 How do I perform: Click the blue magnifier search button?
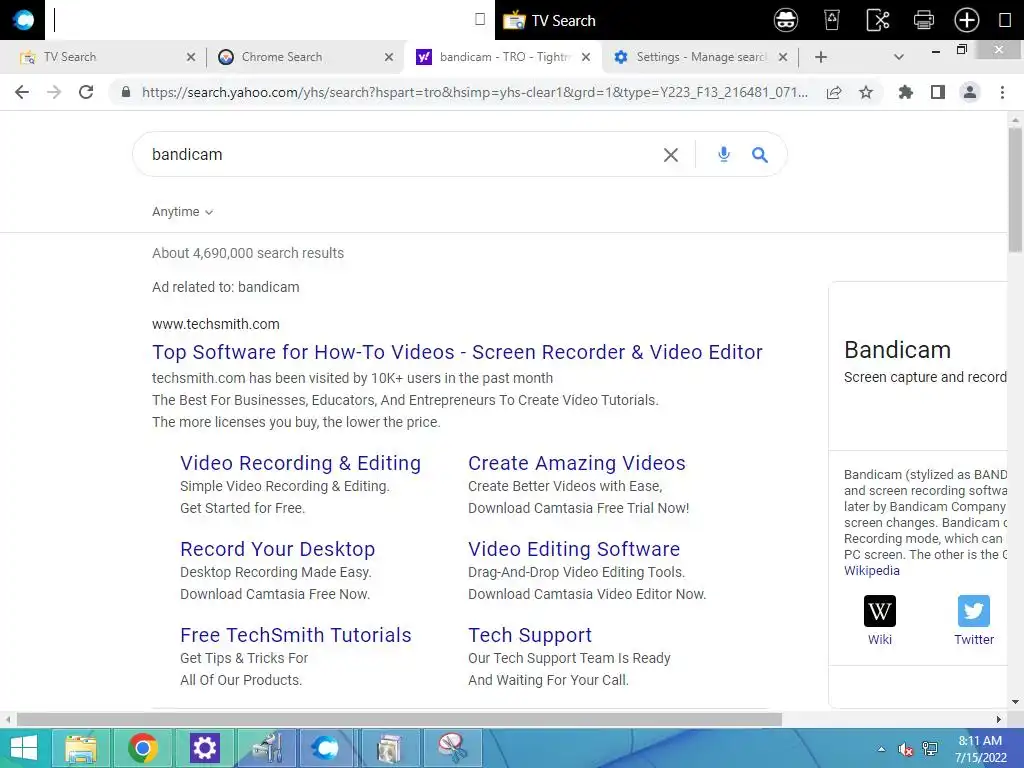point(760,155)
